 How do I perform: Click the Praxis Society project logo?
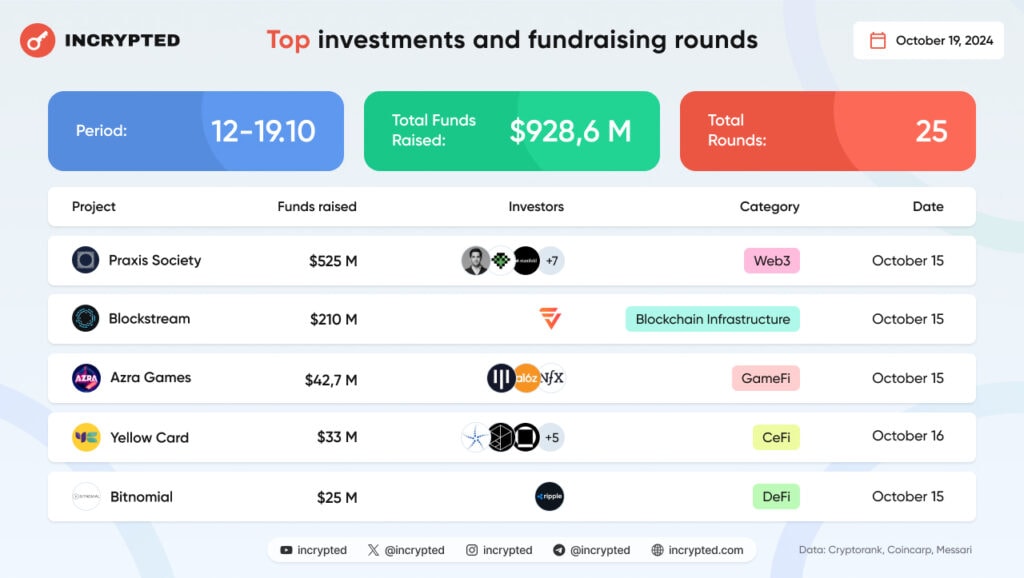coord(86,260)
